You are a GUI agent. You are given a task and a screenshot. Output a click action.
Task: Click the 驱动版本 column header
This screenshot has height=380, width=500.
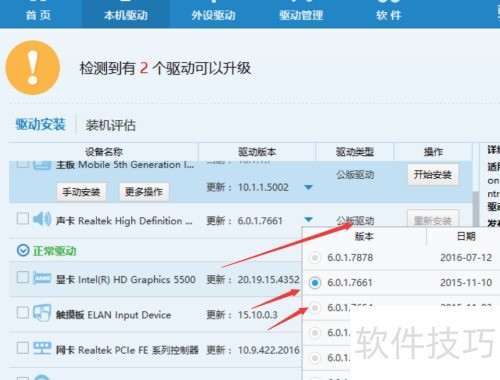coord(257,152)
